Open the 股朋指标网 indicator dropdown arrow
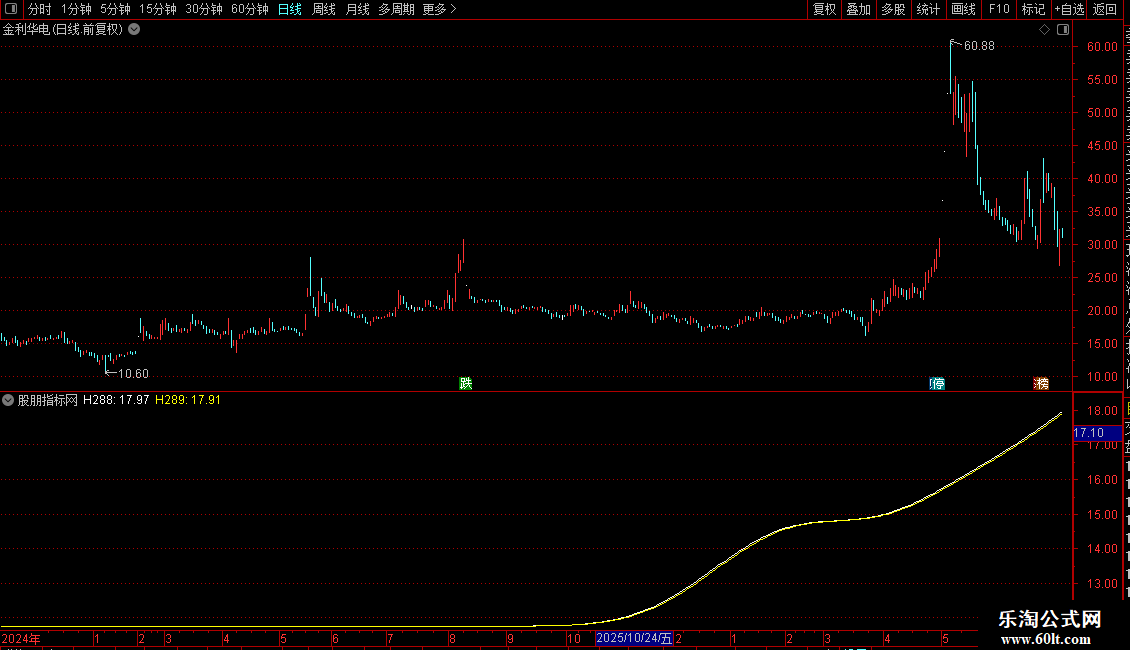This screenshot has height=650, width=1130. tap(8, 400)
